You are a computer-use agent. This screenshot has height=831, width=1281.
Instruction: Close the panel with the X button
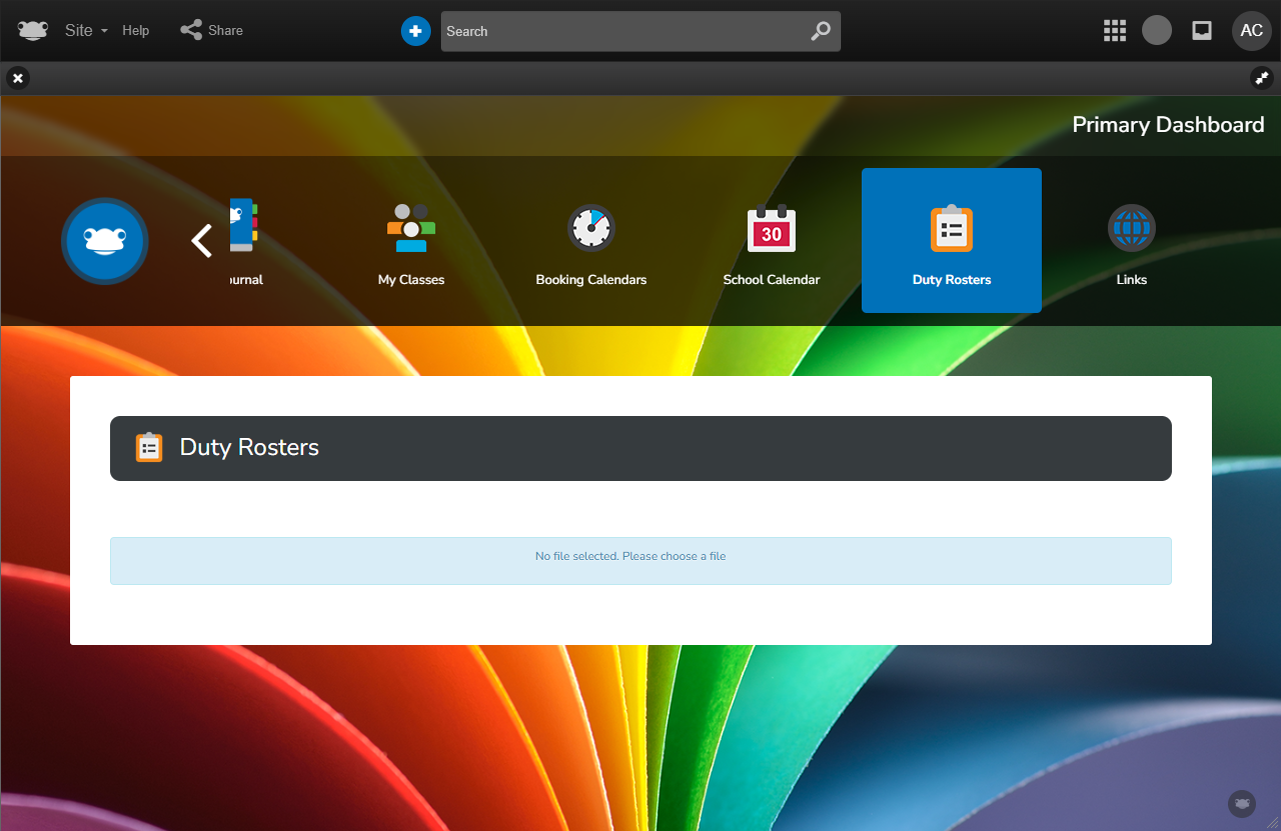click(x=18, y=78)
